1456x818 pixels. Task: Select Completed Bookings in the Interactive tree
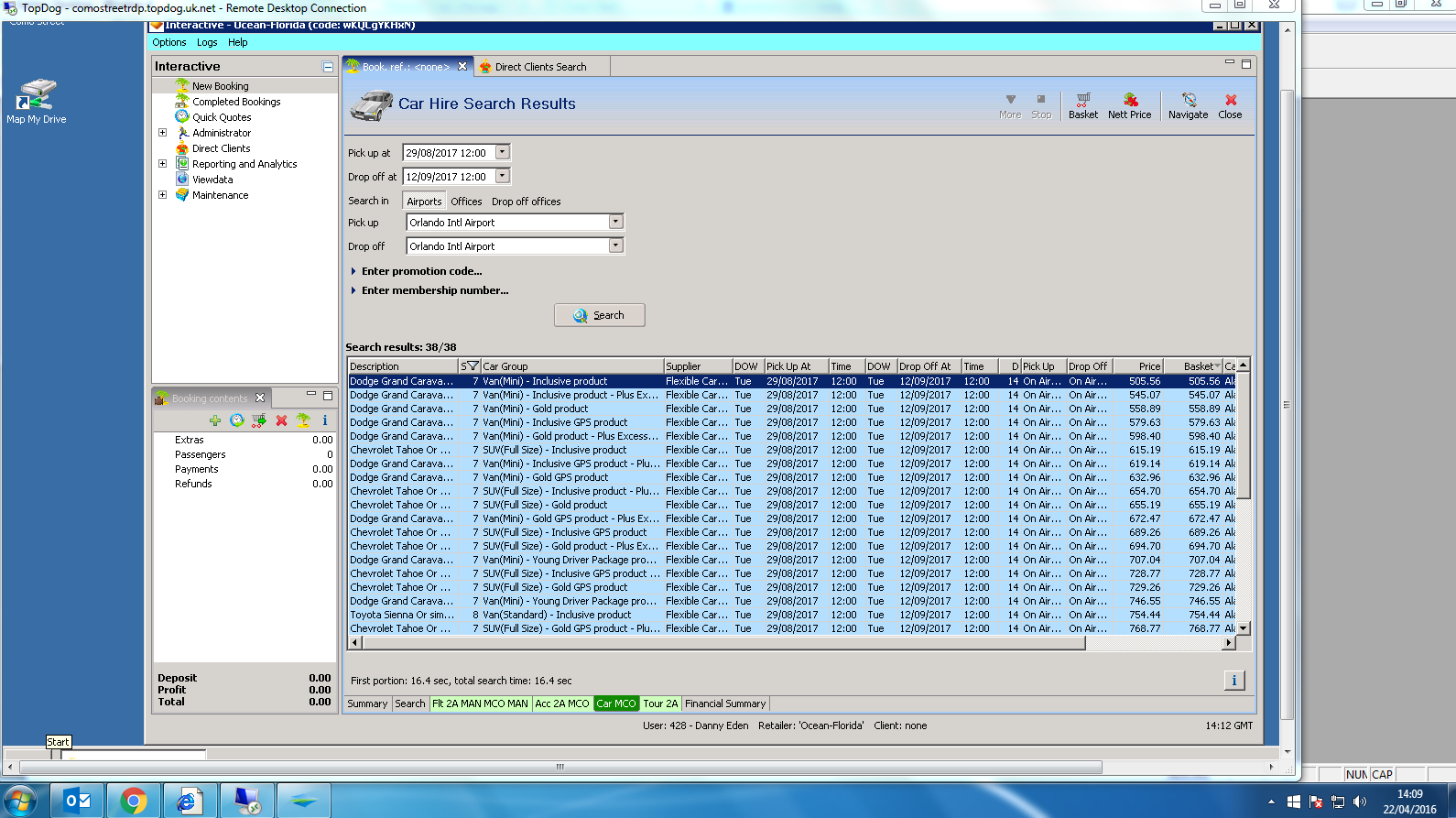[x=236, y=102]
